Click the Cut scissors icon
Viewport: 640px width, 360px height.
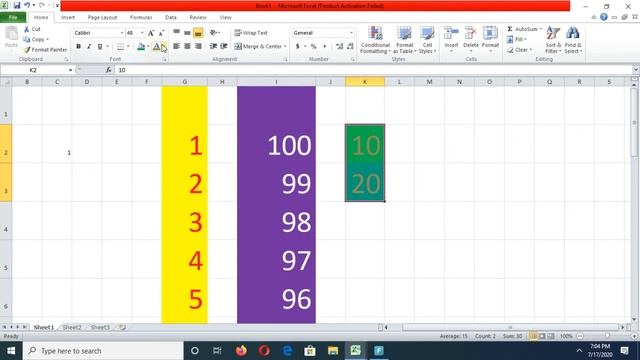point(27,29)
